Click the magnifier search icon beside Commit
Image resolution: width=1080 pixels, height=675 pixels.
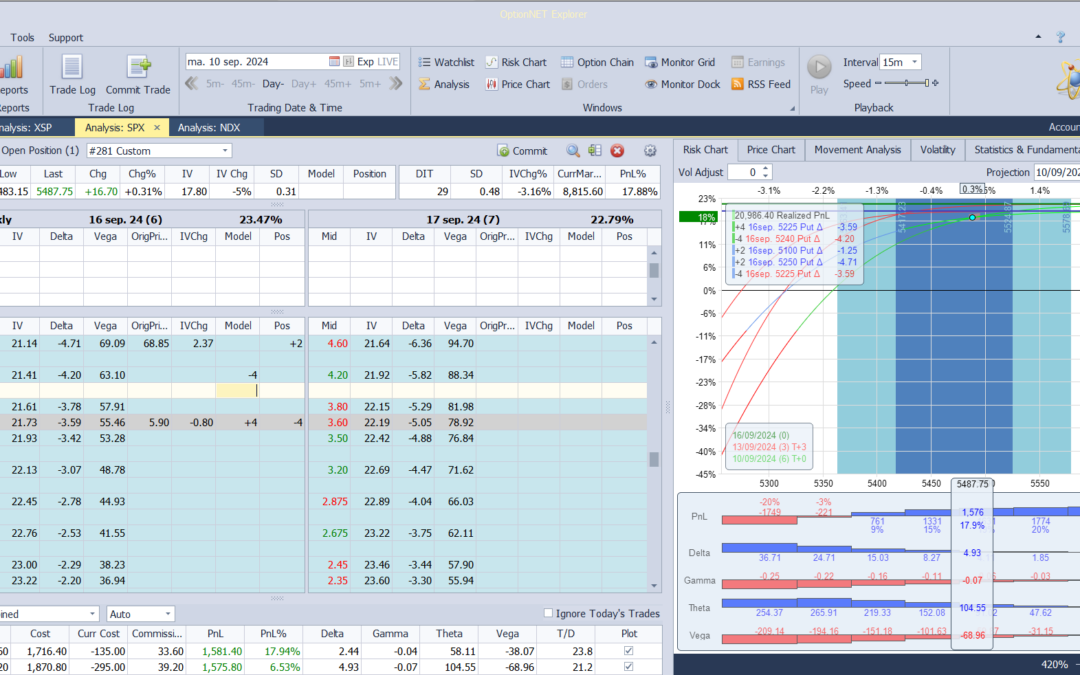tap(573, 151)
